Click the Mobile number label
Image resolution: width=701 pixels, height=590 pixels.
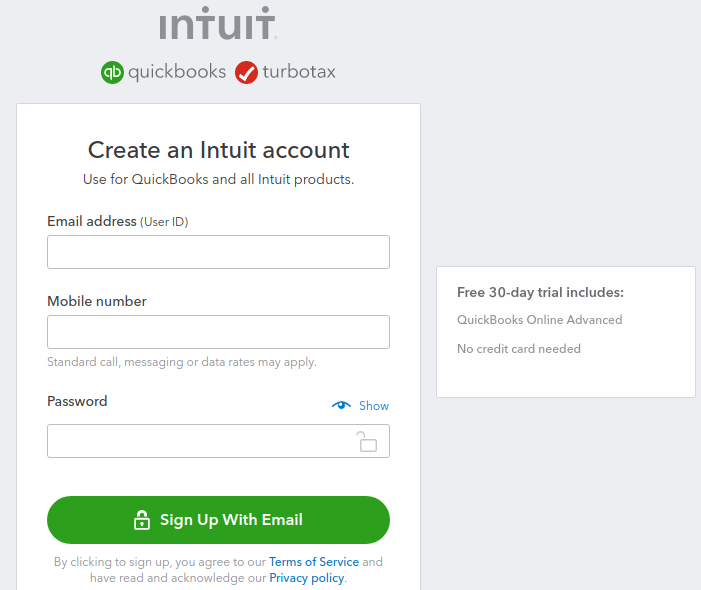(x=97, y=301)
